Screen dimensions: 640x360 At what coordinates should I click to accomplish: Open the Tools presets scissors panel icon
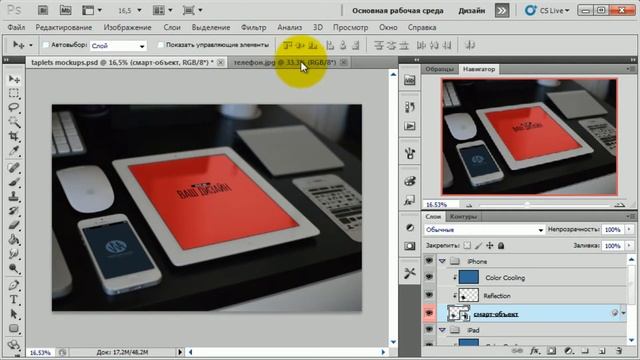coord(410,273)
